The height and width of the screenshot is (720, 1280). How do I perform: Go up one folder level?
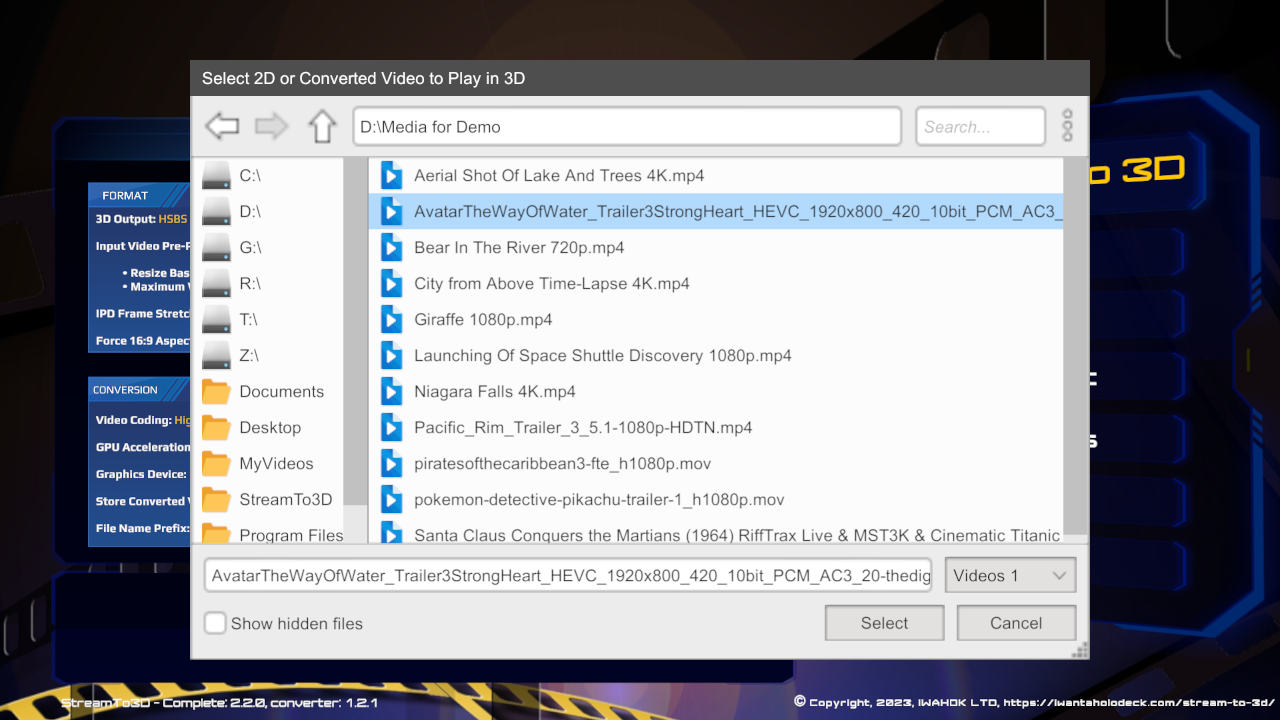321,127
